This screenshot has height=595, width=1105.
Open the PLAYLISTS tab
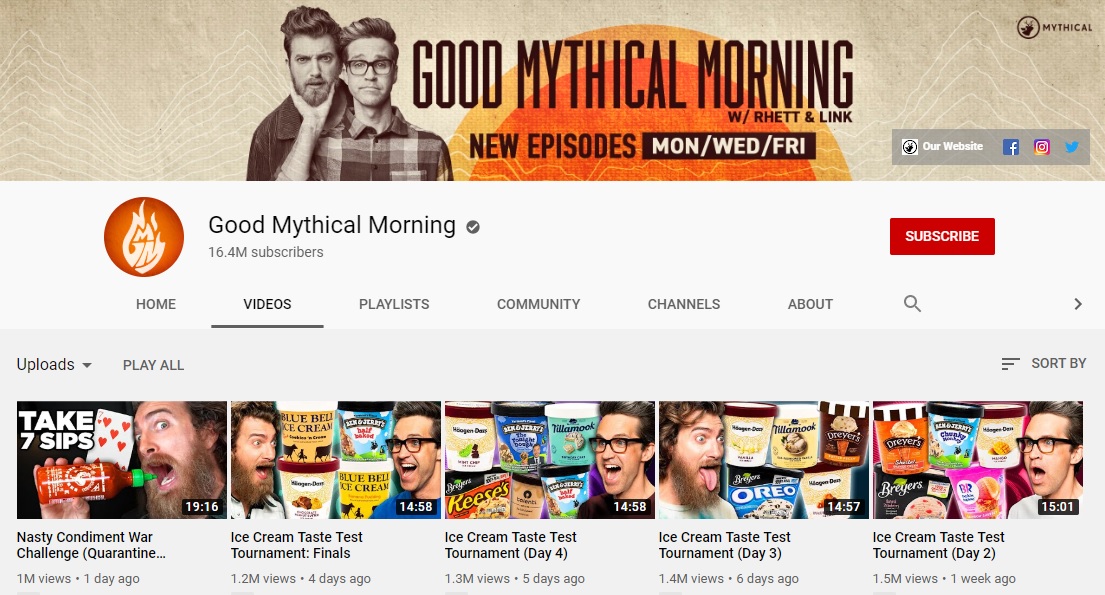(394, 305)
